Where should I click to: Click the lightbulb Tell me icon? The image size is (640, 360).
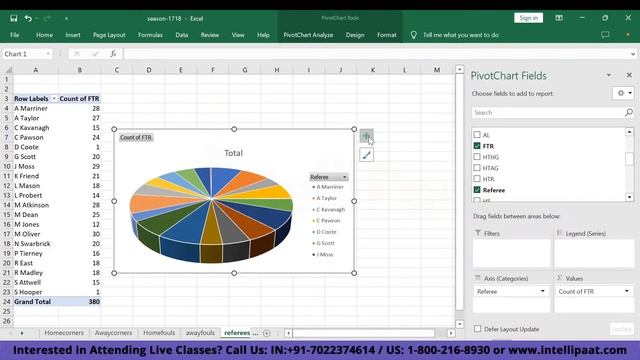coord(413,35)
